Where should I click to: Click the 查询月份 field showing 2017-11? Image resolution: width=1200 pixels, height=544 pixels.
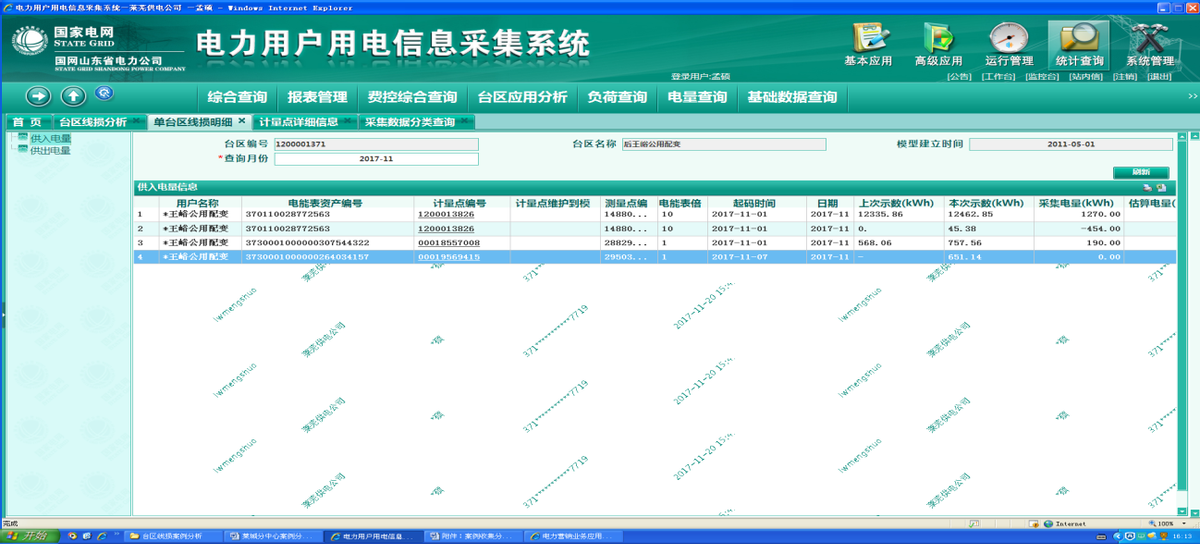point(376,158)
